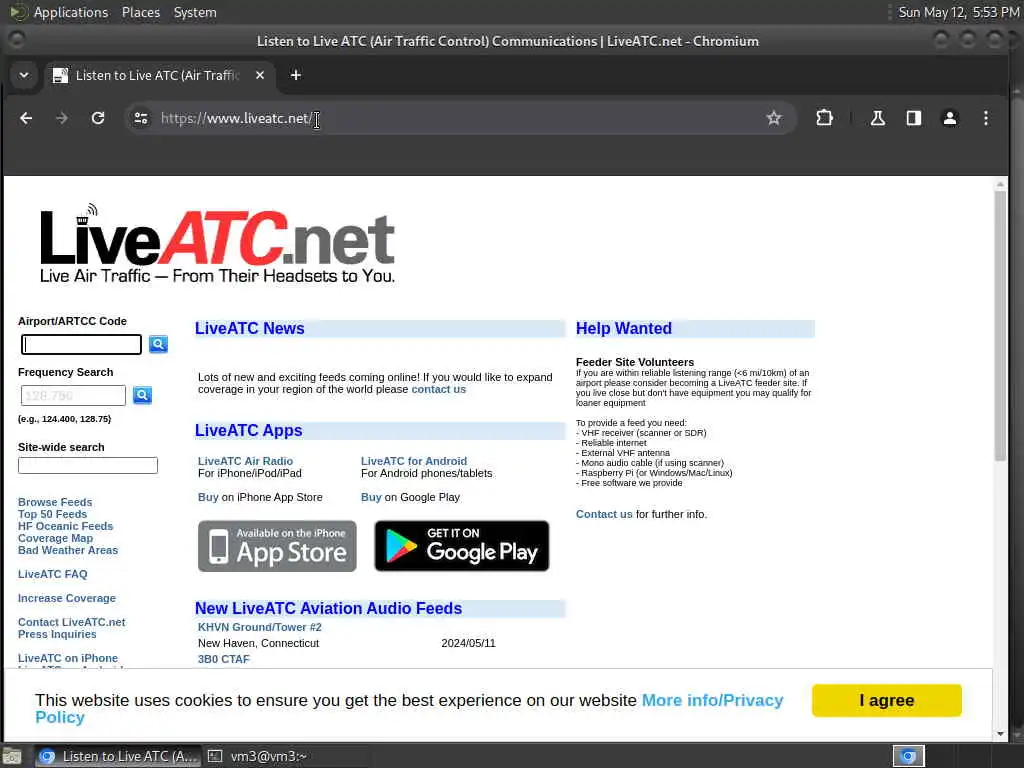The height and width of the screenshot is (768, 1024).
Task: Close the Listen to Live ATC tab
Action: click(260, 75)
